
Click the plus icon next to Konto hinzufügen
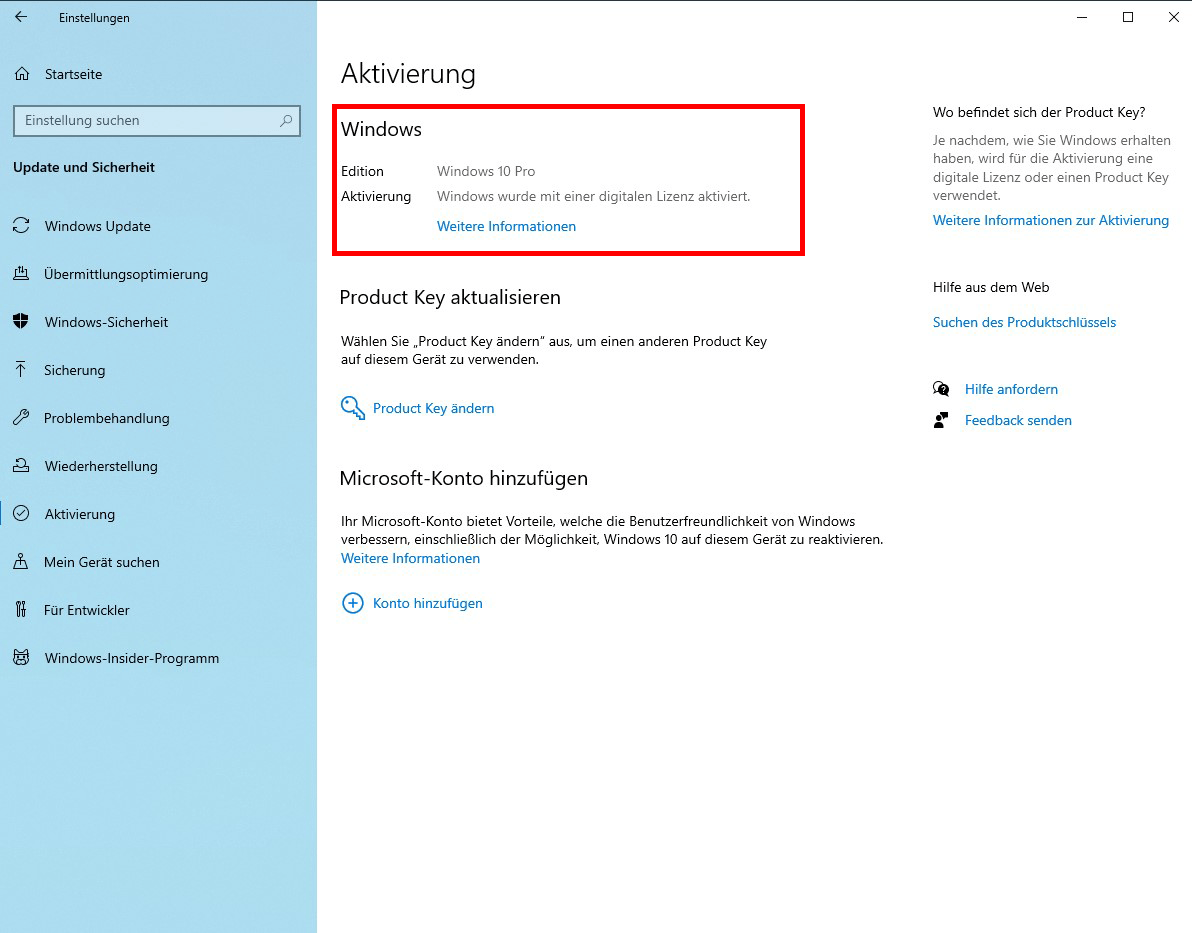352,603
